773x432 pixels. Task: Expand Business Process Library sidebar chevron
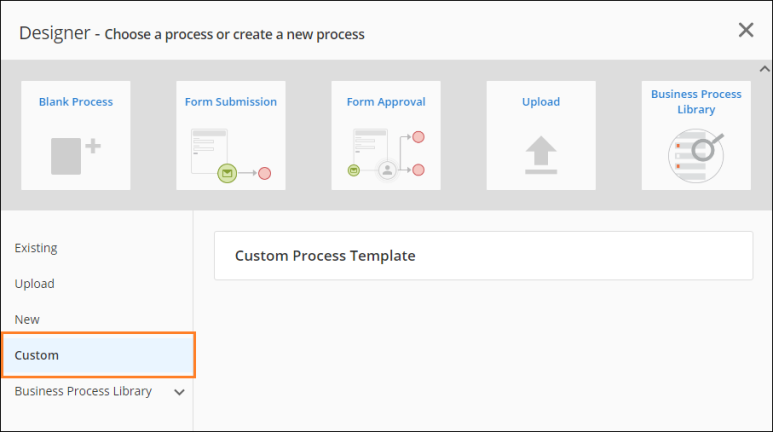point(179,392)
